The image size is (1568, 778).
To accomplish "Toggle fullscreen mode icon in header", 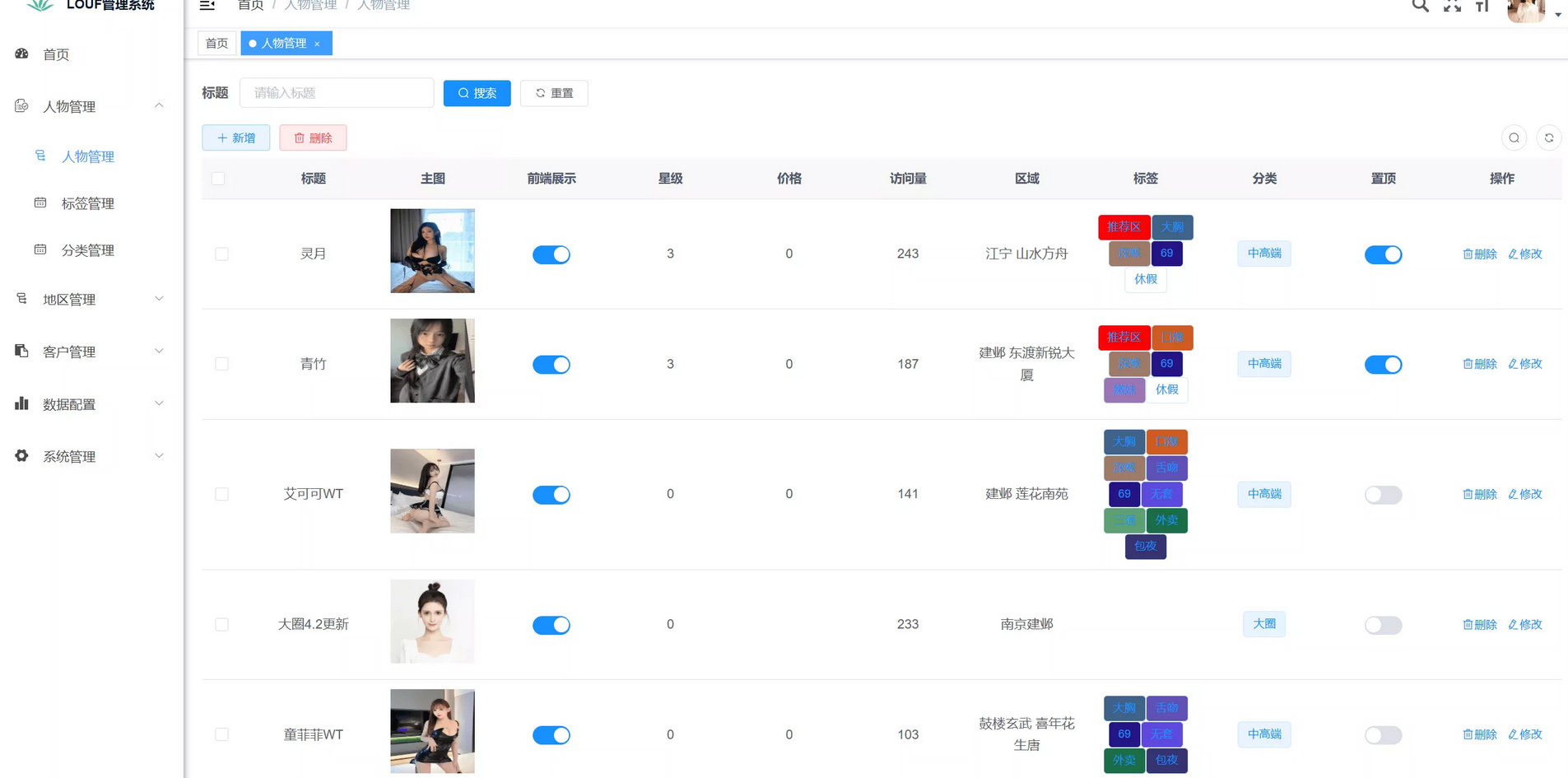I will pos(1452,6).
